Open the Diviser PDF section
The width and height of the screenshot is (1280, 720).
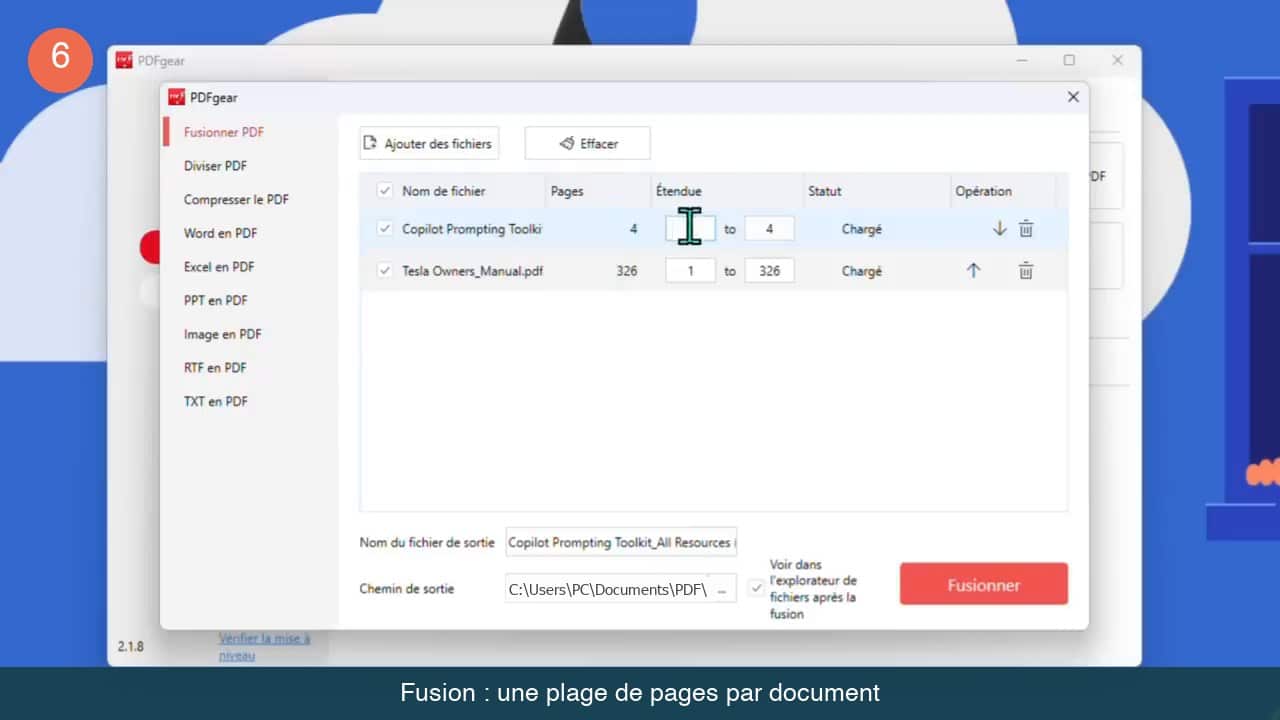pyautogui.click(x=215, y=166)
